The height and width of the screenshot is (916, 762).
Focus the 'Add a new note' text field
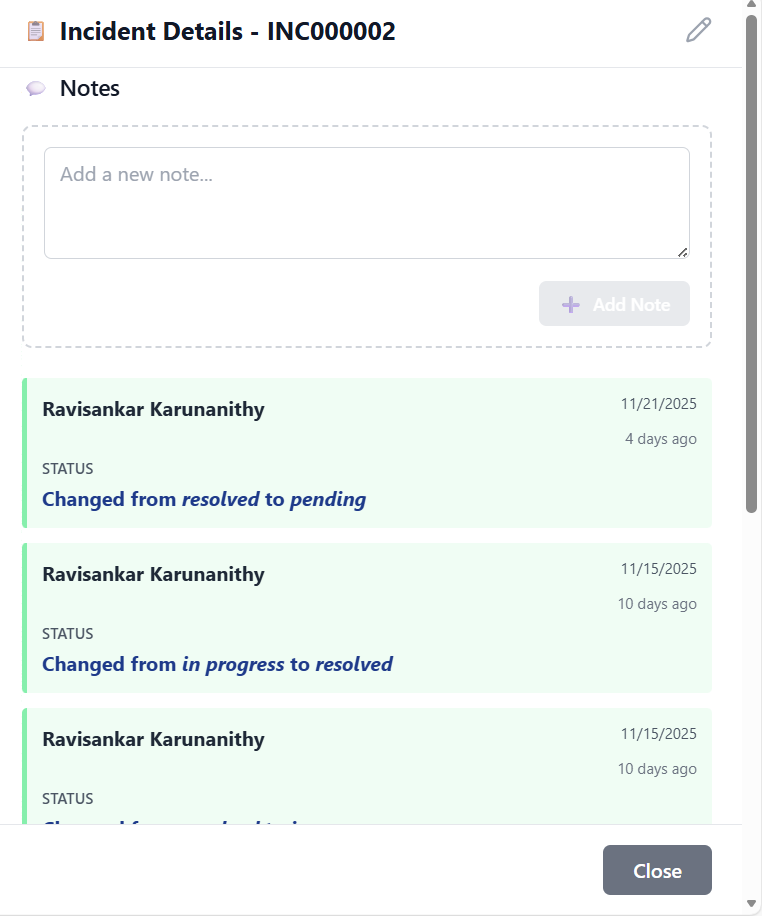366,203
